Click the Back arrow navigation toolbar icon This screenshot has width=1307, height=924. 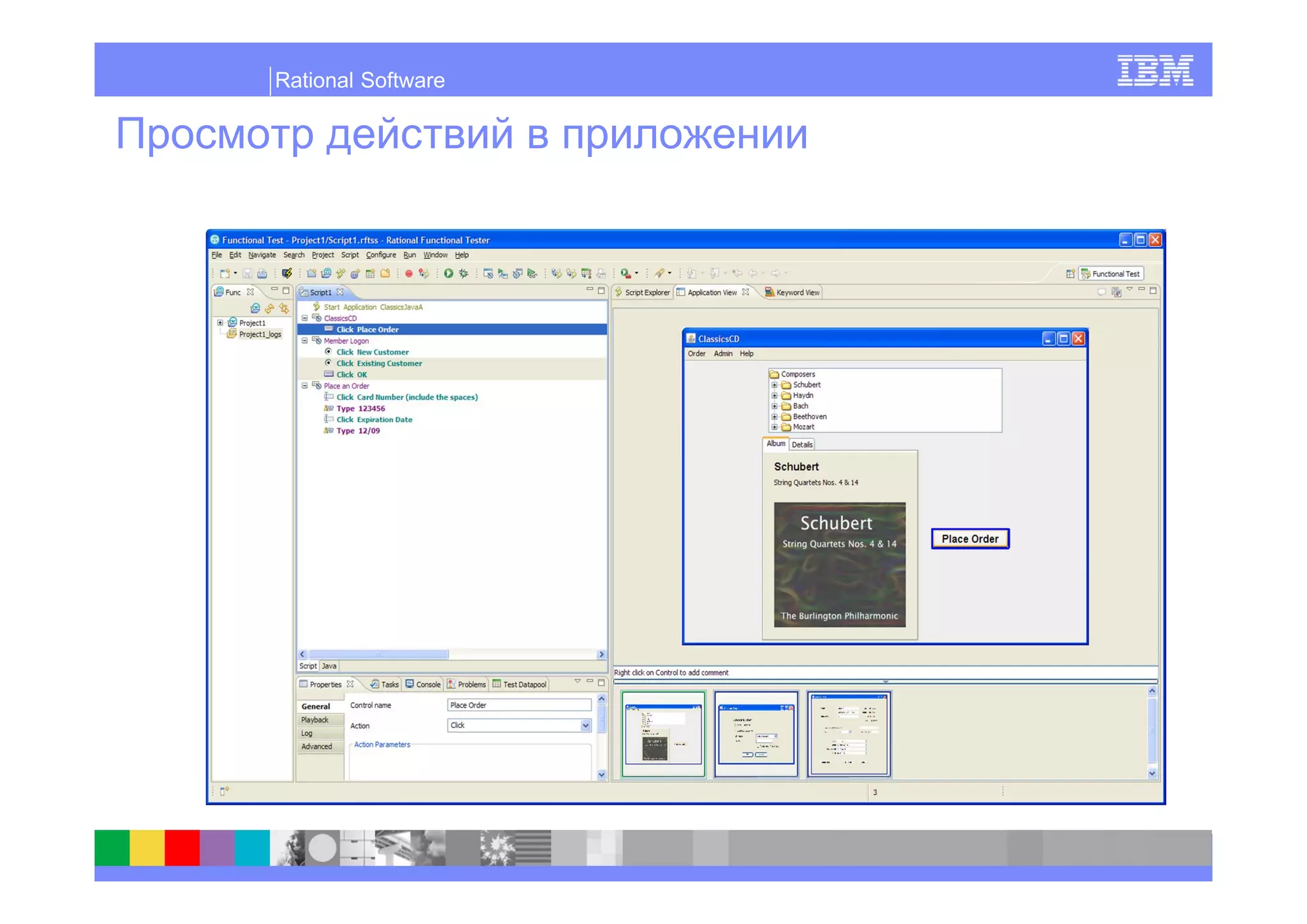pos(753,274)
